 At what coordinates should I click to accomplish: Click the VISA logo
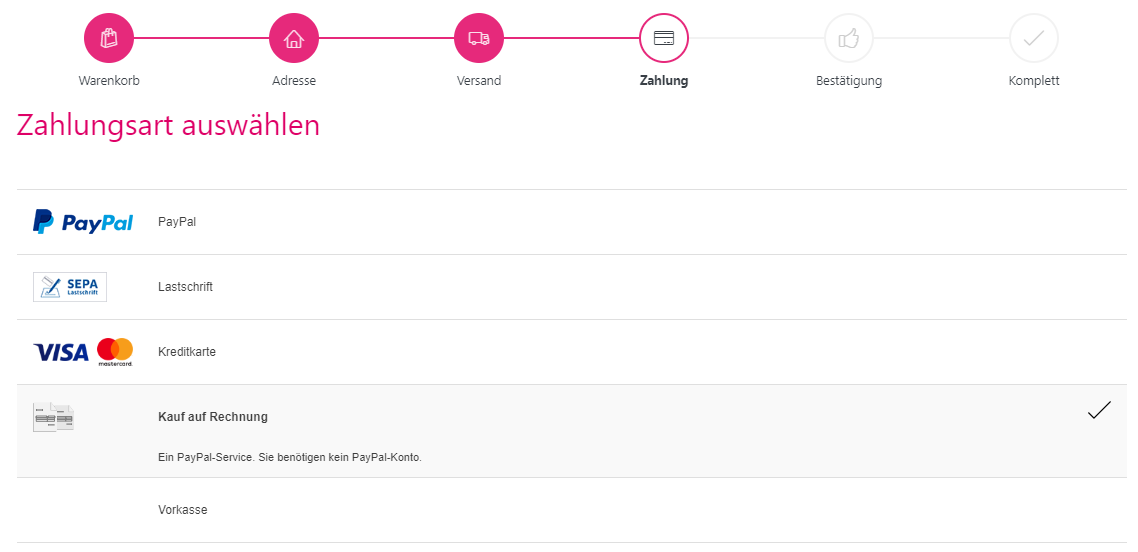[x=61, y=352]
